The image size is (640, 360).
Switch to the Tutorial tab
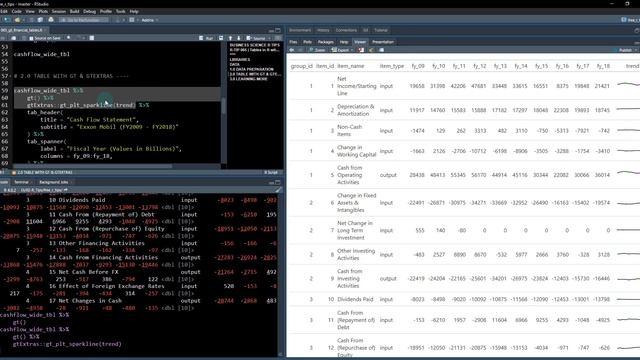point(381,30)
